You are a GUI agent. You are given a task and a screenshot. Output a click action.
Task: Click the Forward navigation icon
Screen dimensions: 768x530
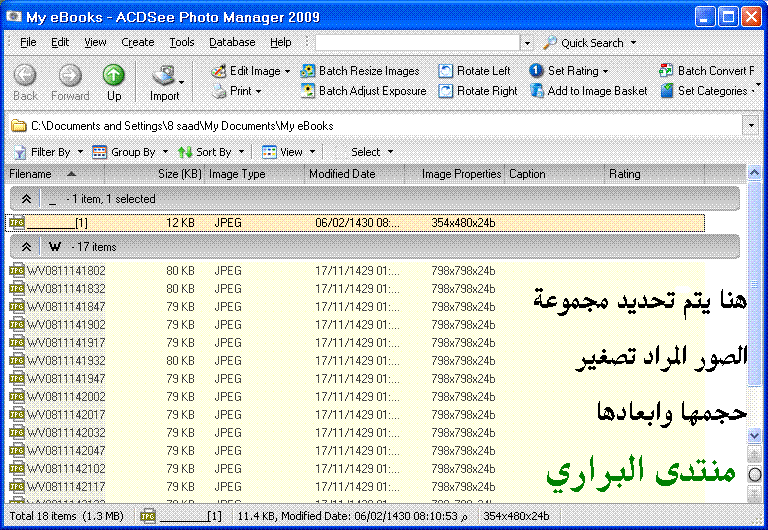point(70,75)
